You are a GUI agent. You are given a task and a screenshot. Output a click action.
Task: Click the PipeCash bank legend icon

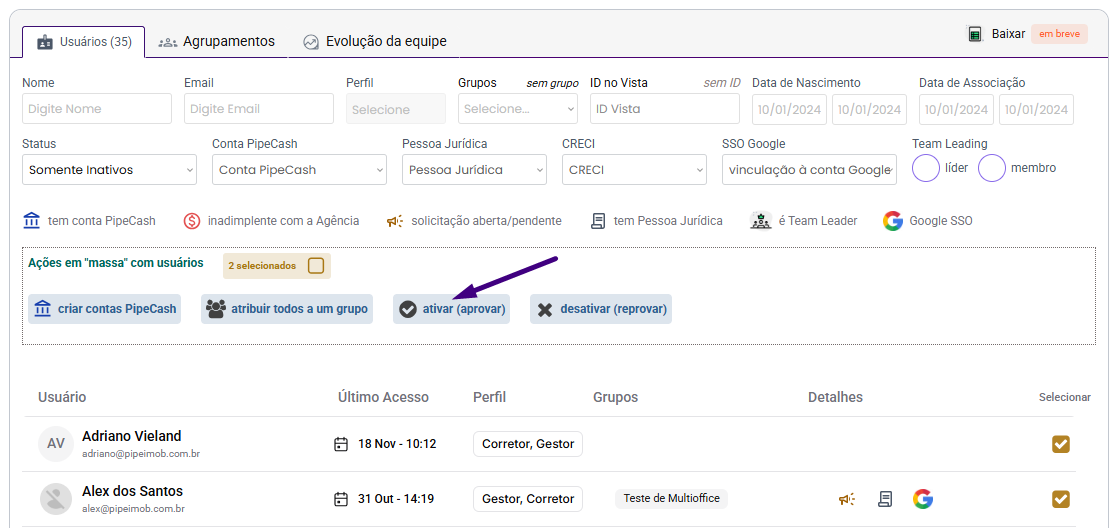(x=31, y=221)
